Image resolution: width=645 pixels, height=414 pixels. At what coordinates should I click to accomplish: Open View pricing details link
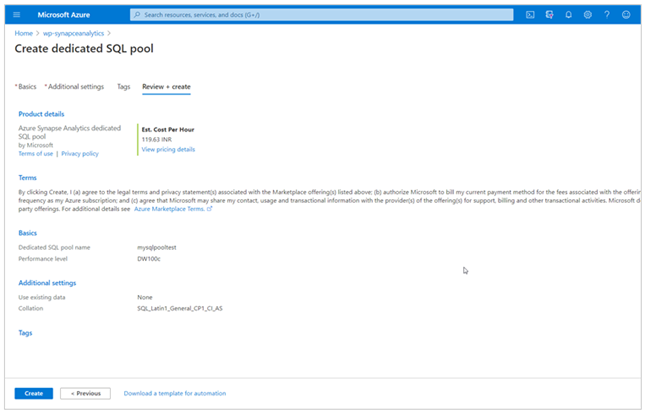tap(168, 149)
